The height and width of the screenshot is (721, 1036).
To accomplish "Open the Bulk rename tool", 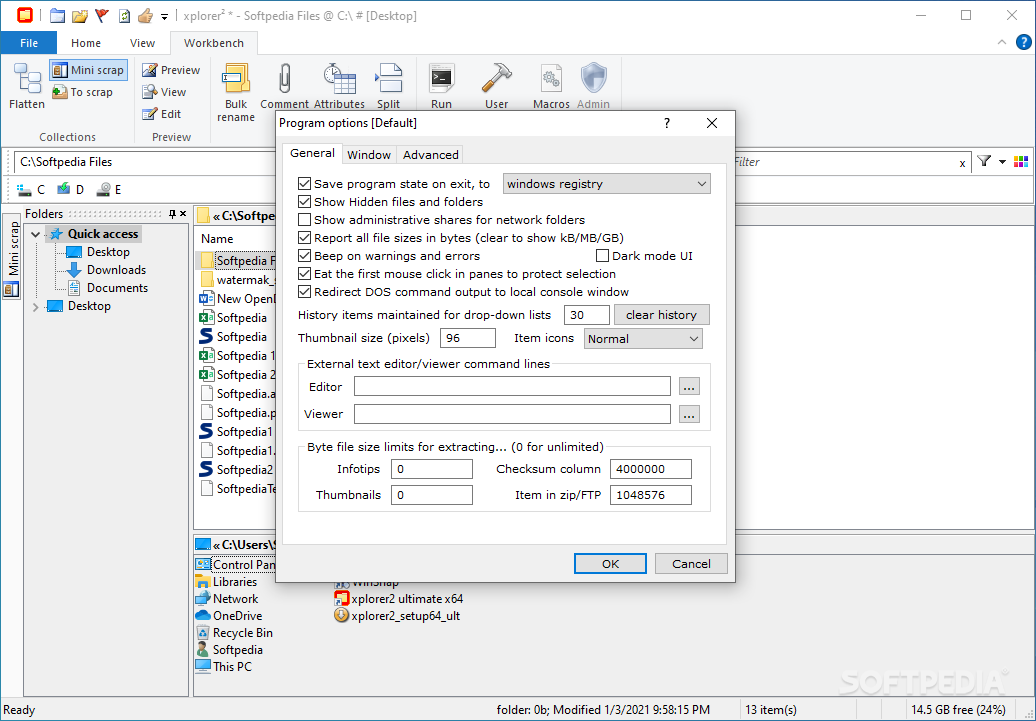I will pos(236,93).
